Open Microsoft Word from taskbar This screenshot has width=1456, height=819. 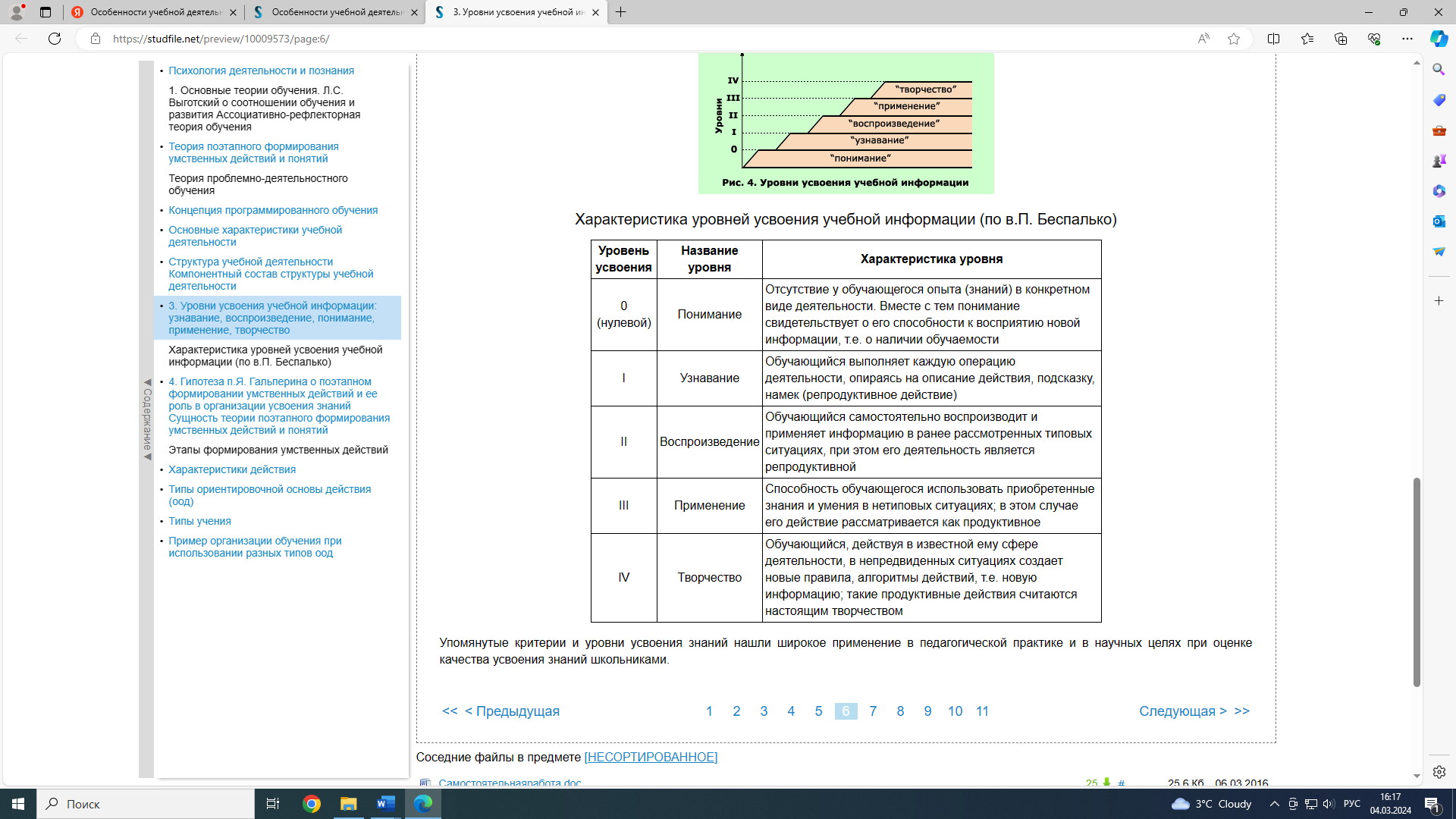tap(386, 804)
